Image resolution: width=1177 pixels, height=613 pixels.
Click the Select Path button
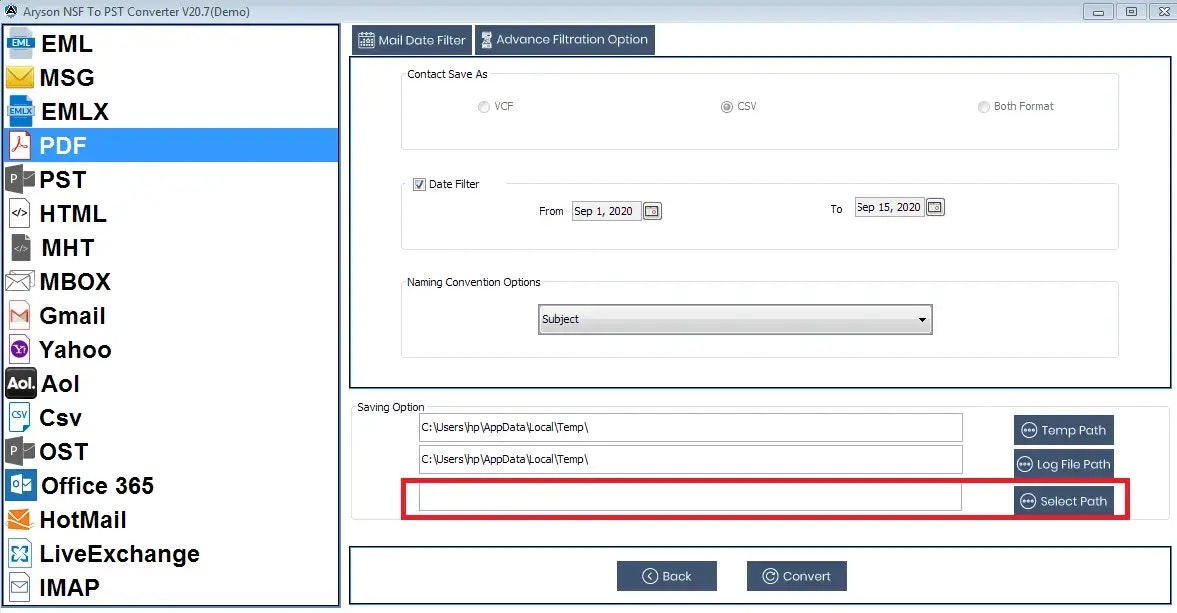pos(1064,501)
